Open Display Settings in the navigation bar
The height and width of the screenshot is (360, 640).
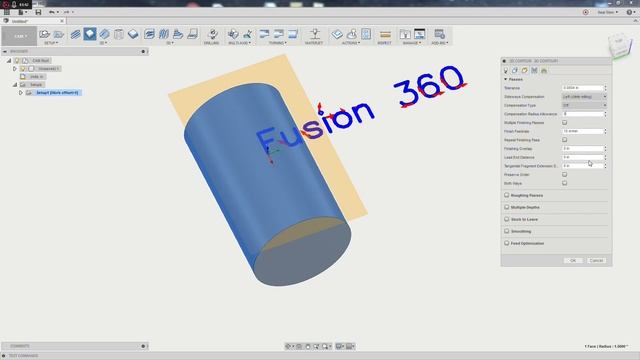click(339, 346)
